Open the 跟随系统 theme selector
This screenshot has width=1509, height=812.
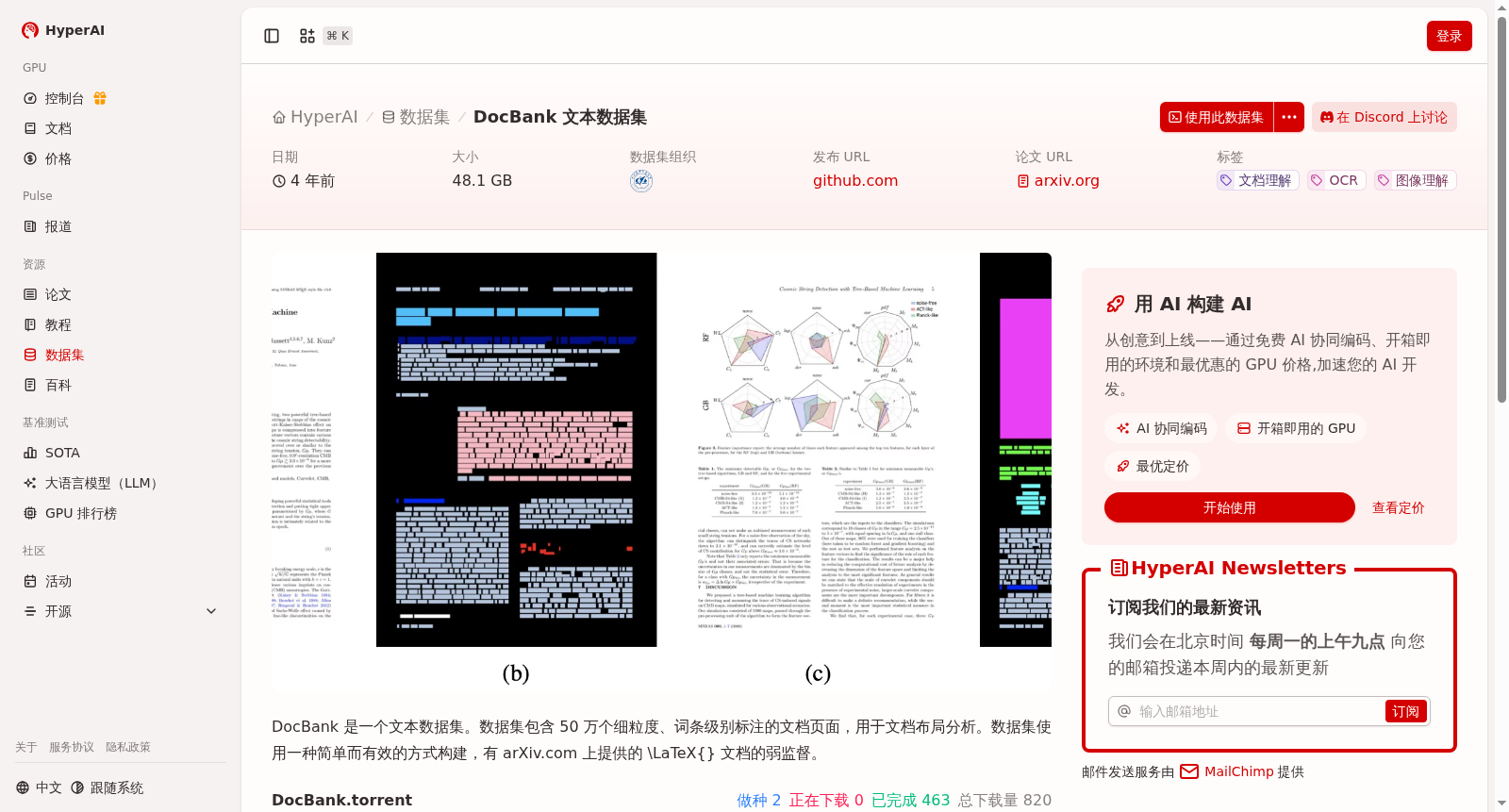click(107, 787)
